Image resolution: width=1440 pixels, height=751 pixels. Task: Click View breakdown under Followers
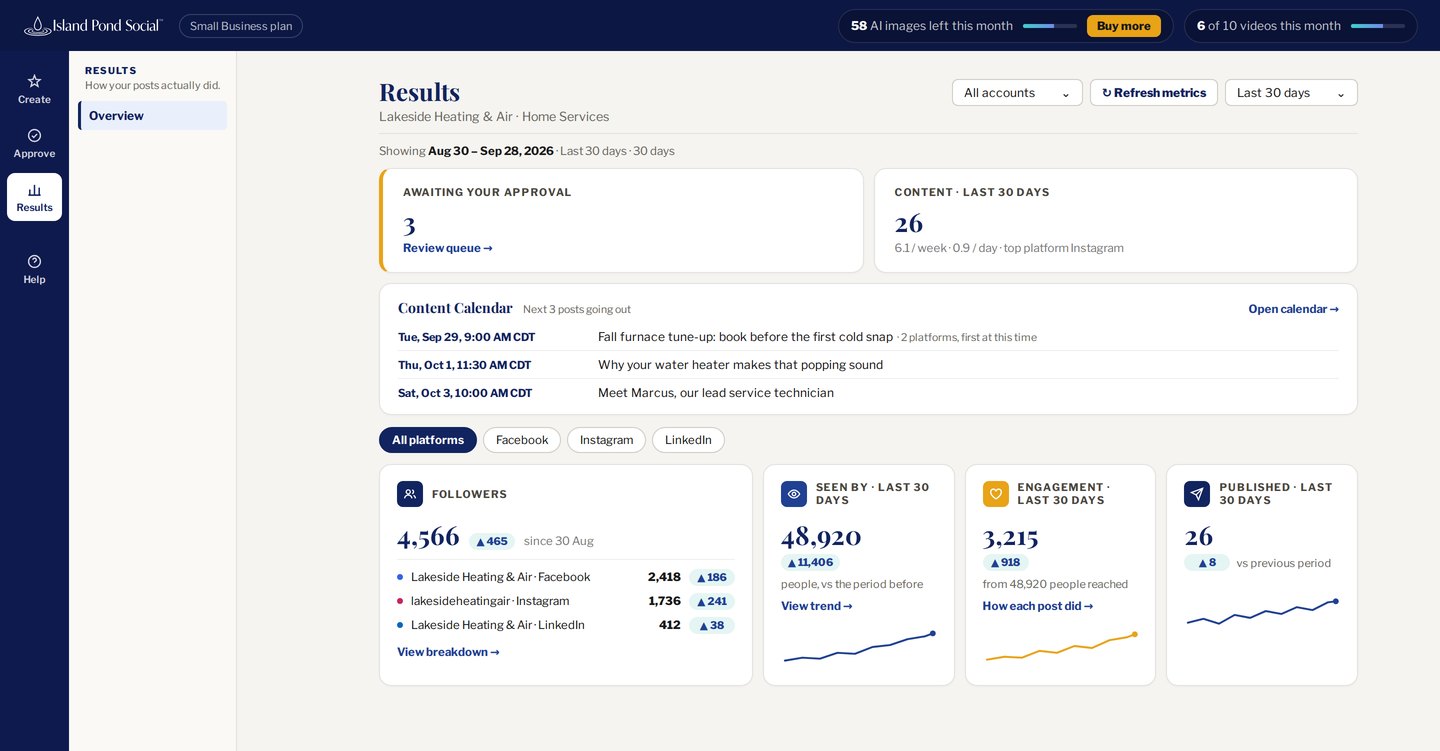pos(448,652)
